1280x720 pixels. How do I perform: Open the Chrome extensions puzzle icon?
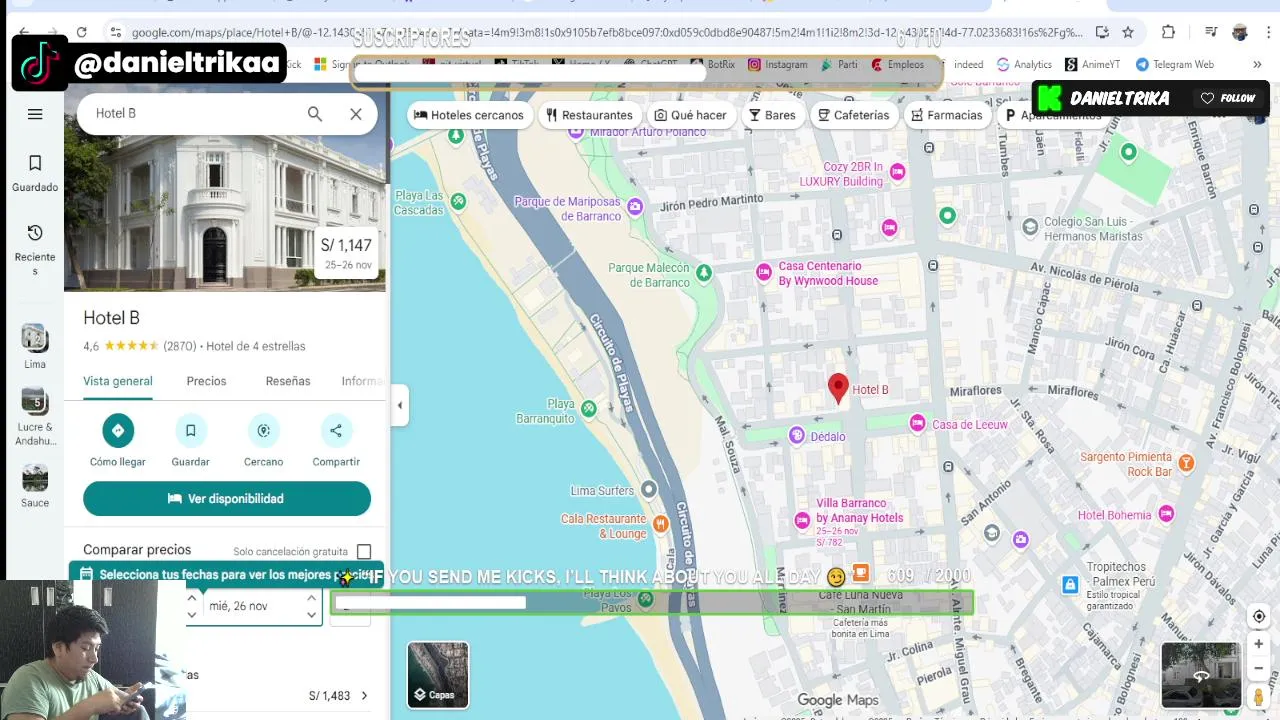1168,32
